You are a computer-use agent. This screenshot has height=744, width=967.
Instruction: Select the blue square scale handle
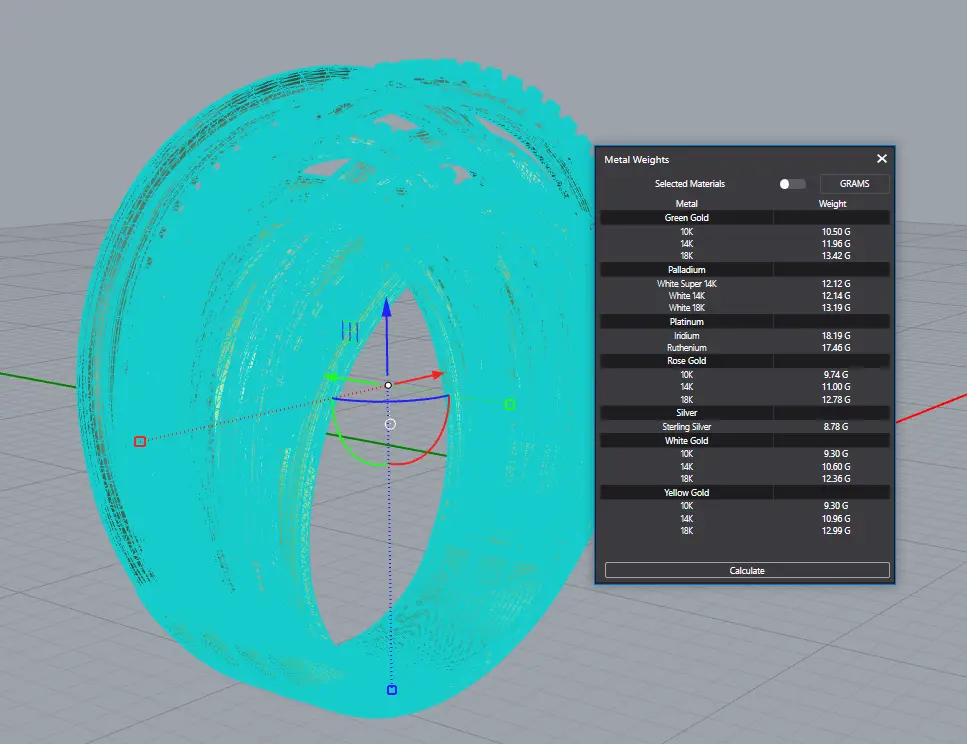pos(392,690)
